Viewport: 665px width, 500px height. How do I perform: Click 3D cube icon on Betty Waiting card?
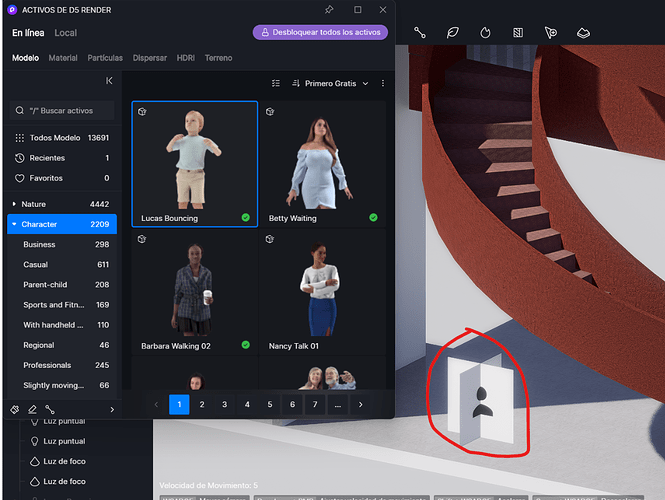(270, 112)
